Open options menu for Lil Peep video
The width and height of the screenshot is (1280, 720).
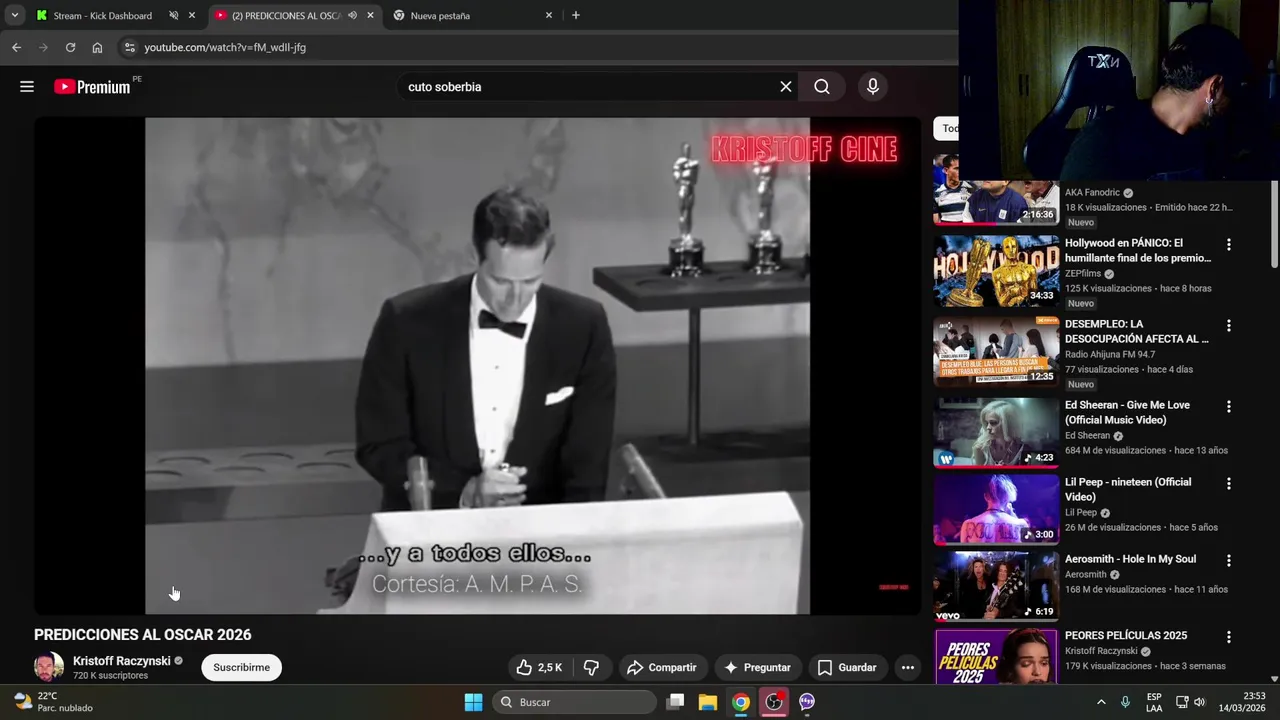[x=1229, y=483]
